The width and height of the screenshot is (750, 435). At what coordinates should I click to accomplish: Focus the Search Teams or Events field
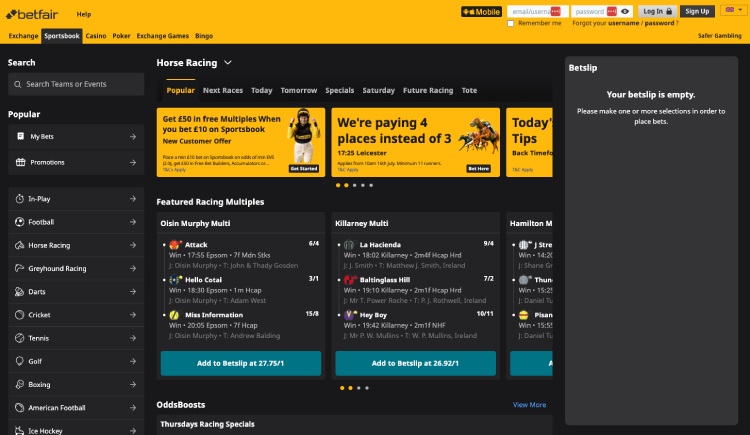(76, 84)
